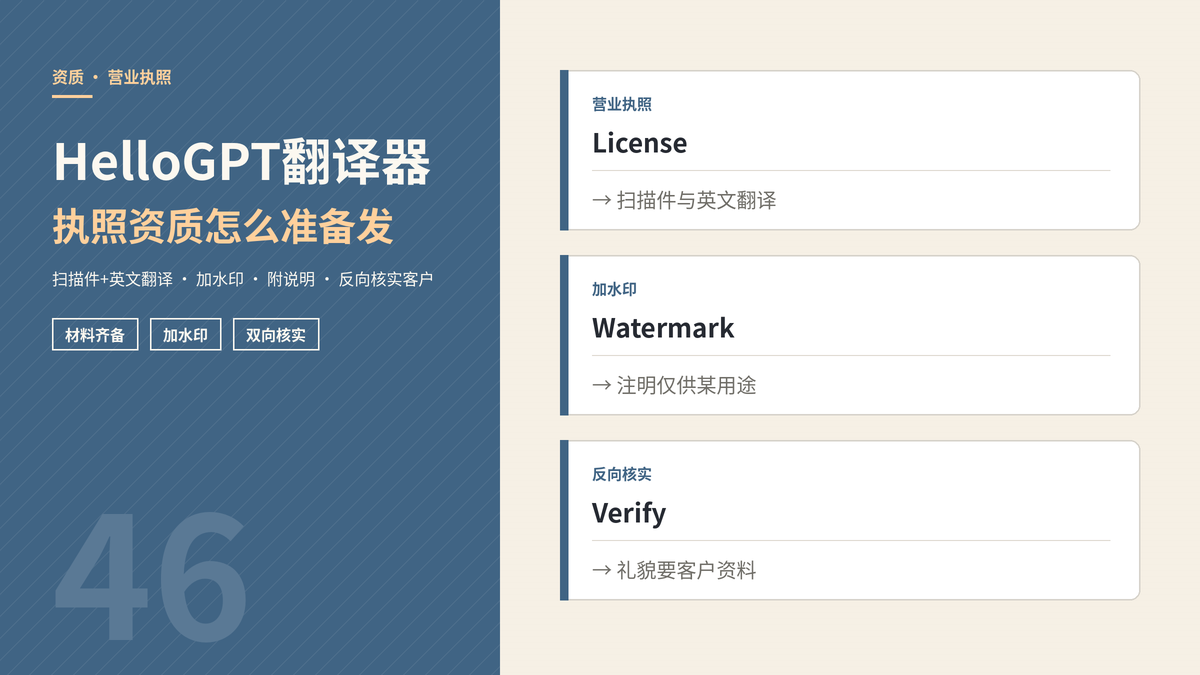Click the small 营业执照 card label
Screen dimensions: 1200x675
(622, 104)
